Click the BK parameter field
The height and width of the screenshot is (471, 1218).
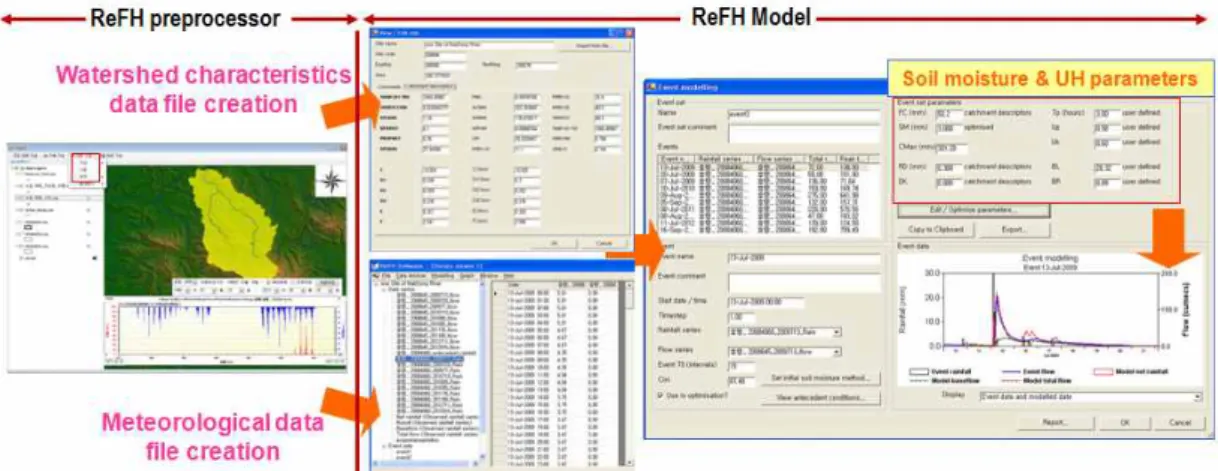[x=948, y=182]
